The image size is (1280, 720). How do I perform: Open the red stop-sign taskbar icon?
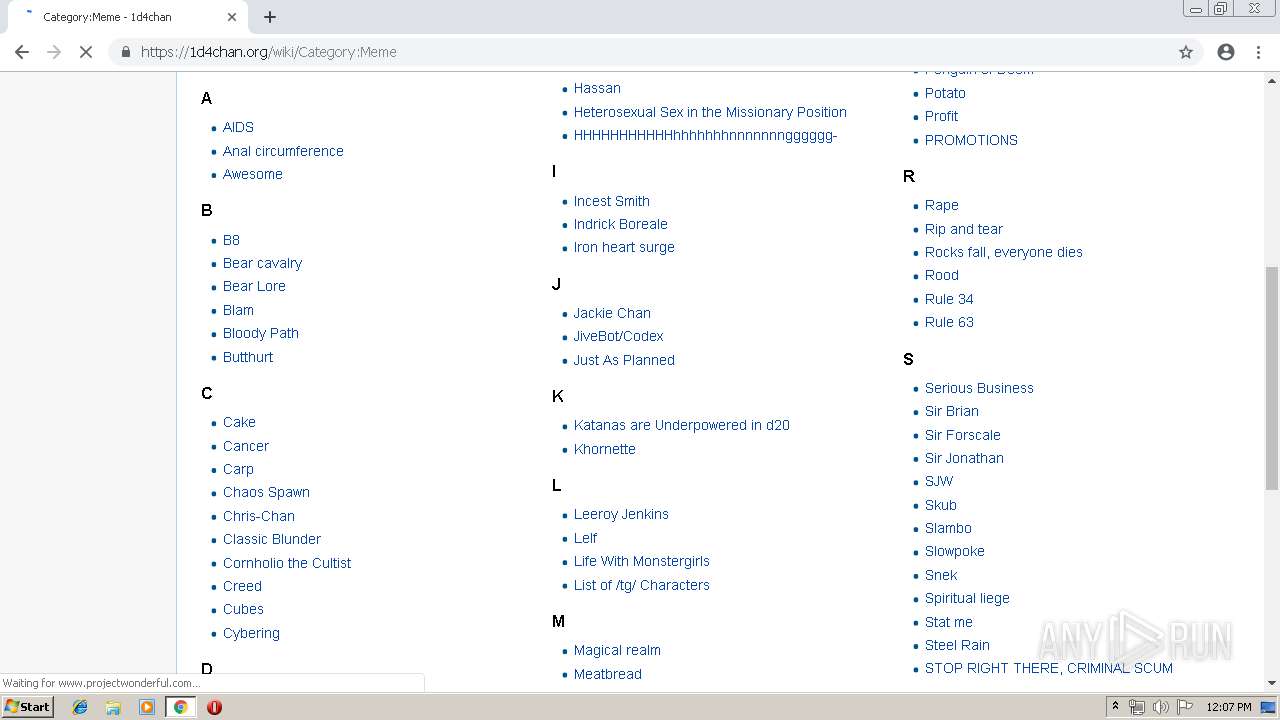pyautogui.click(x=214, y=707)
